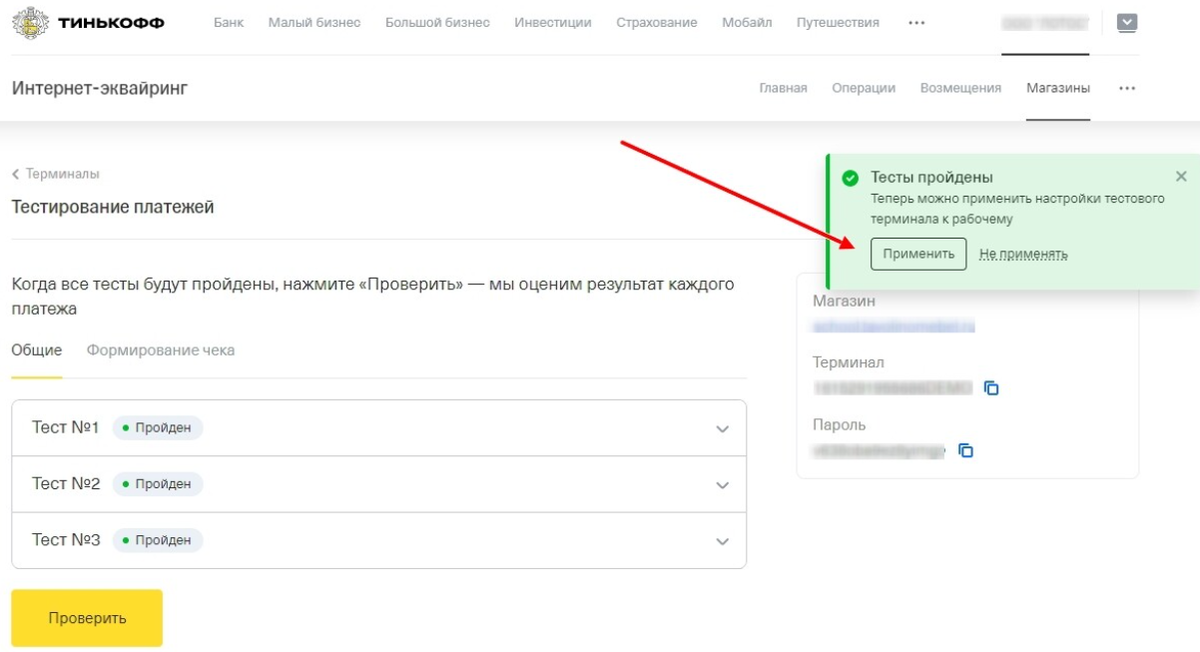1200x652 pixels.
Task: Click the Не применять link
Action: (x=1023, y=255)
